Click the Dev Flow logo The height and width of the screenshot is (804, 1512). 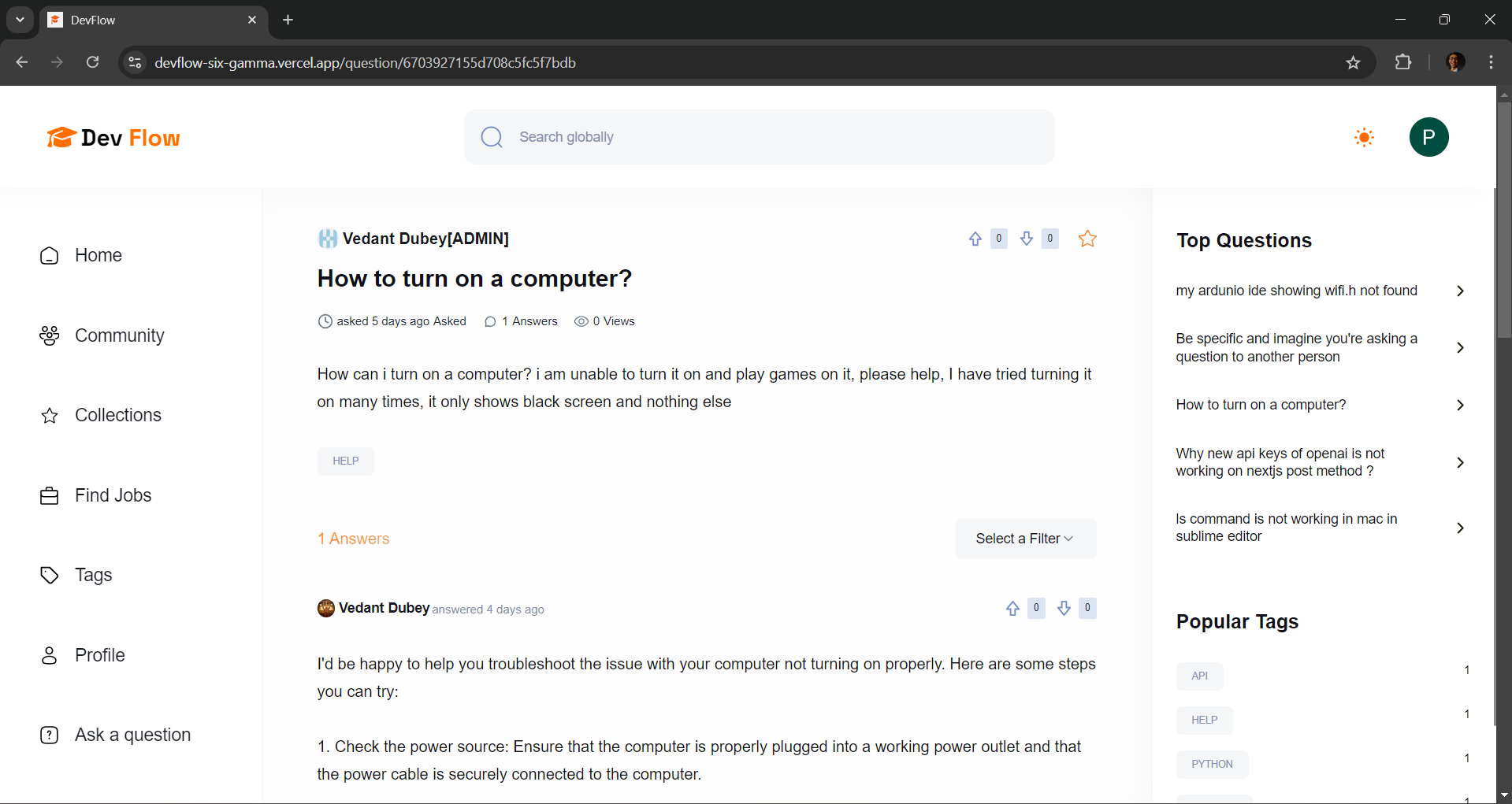(x=113, y=138)
